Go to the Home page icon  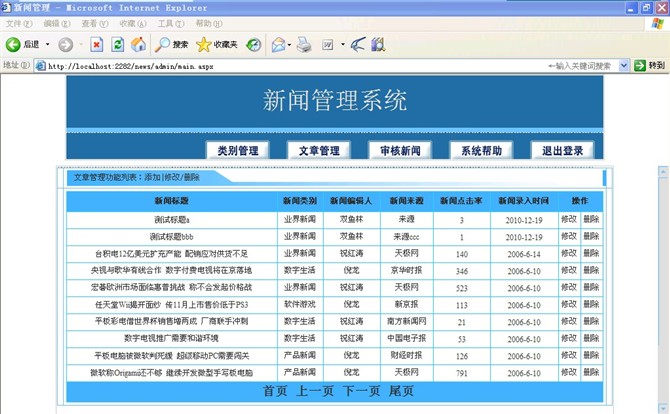click(138, 44)
